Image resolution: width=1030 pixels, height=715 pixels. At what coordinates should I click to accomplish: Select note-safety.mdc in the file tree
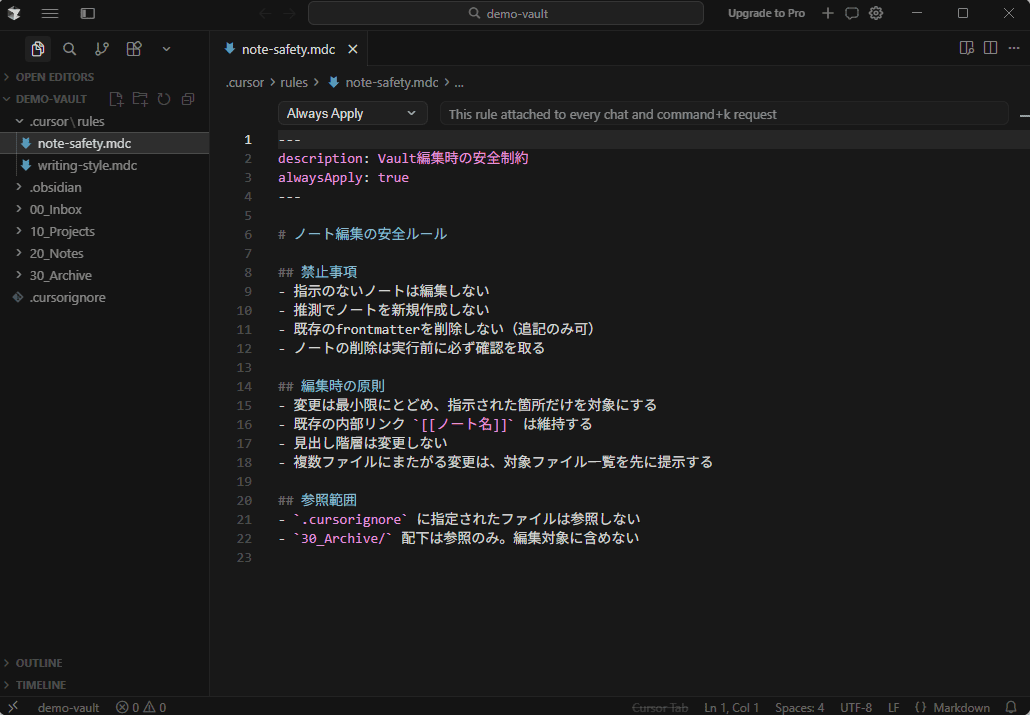(x=104, y=143)
